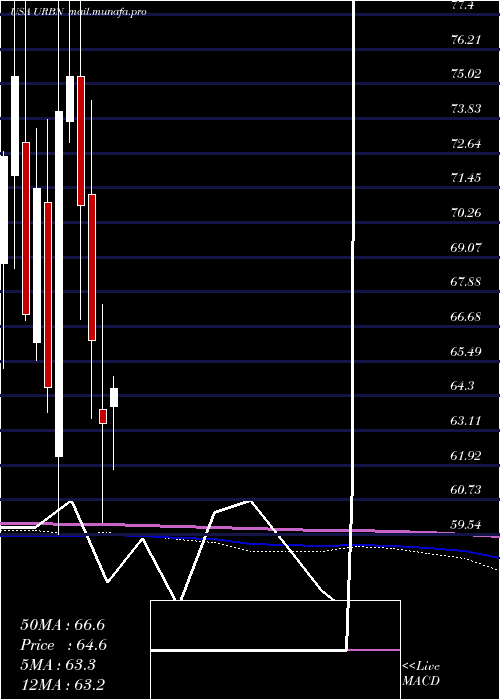The image size is (500, 700).
Task: Click the 61.92 price axis label
Action: [466, 456]
